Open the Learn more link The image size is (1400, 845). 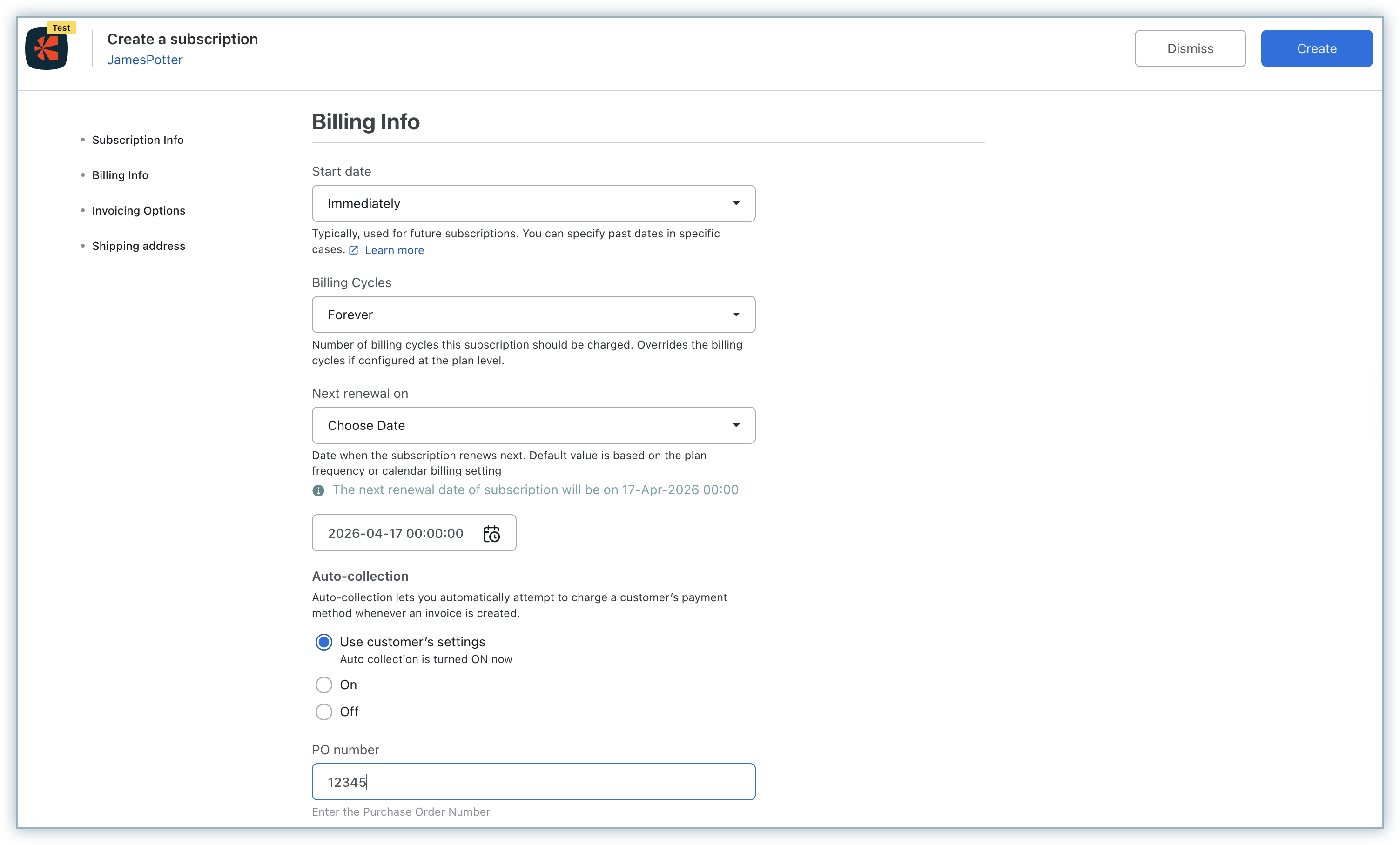pos(394,250)
